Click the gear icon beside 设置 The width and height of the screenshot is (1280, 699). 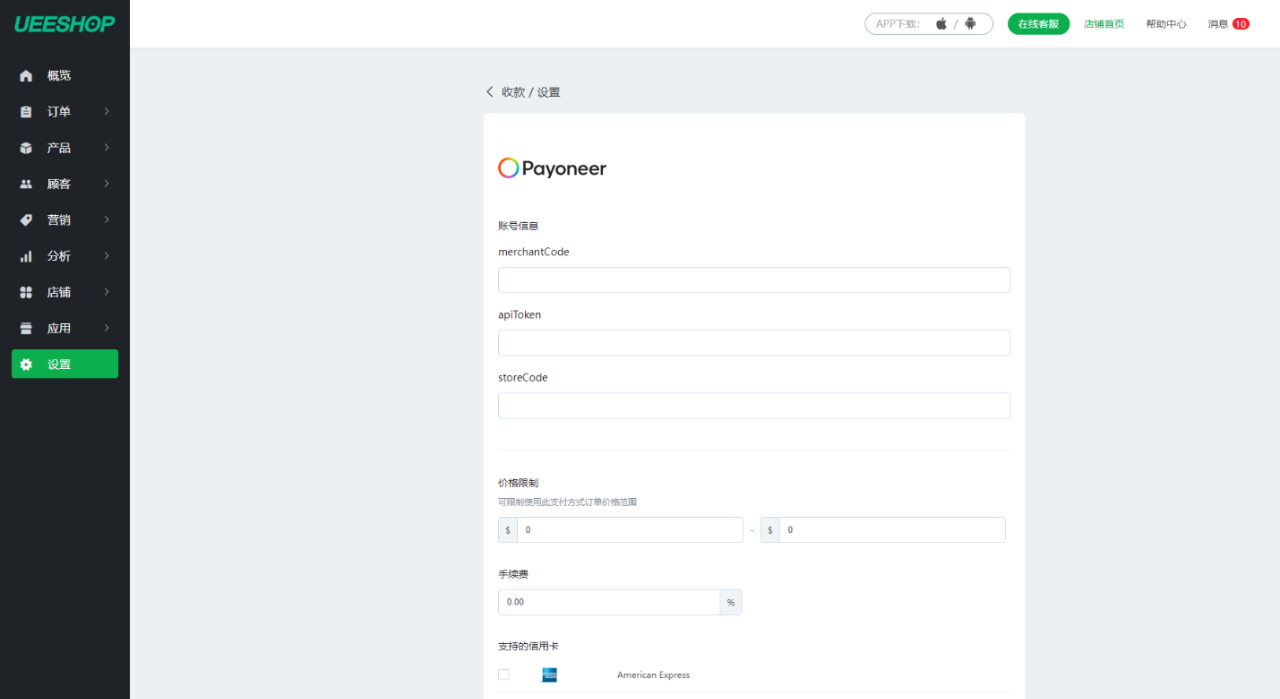pos(26,364)
